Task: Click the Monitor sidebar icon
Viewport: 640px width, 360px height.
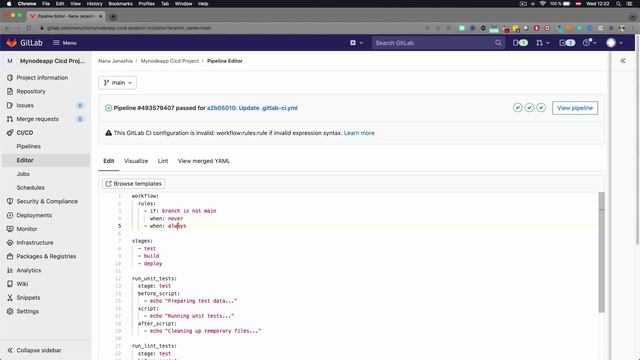Action: click(x=10, y=229)
